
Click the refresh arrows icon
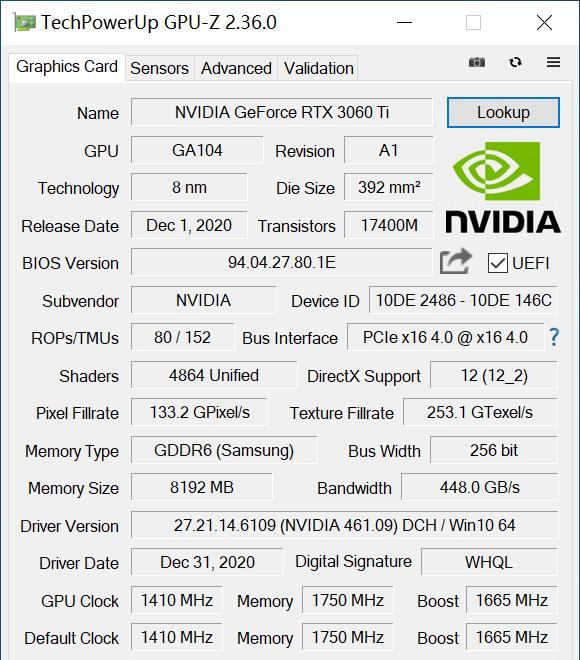516,62
